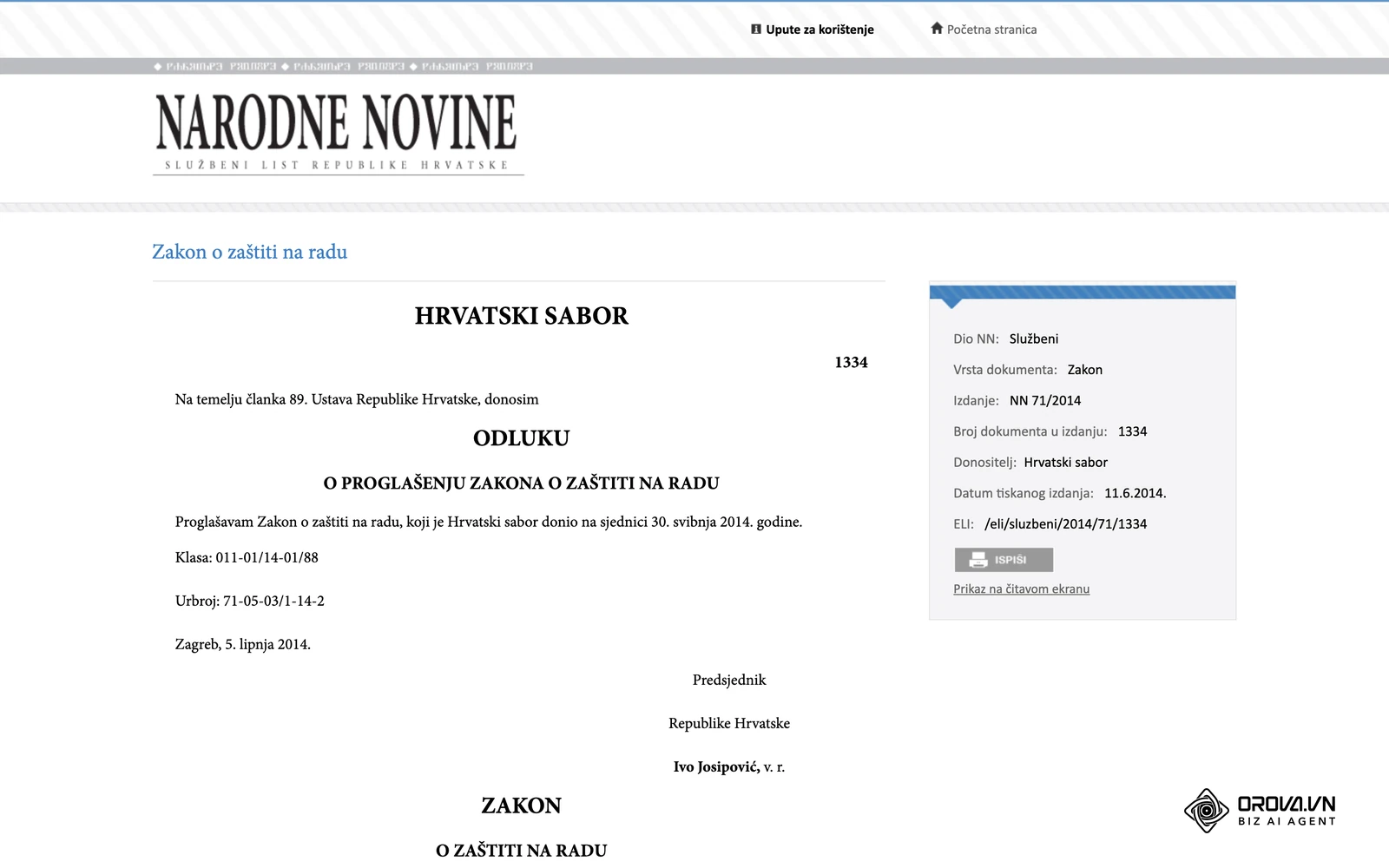Click the Na temelju članka 89. sentence
Viewport: 1389px width, 868px height.
pyautogui.click(x=357, y=399)
